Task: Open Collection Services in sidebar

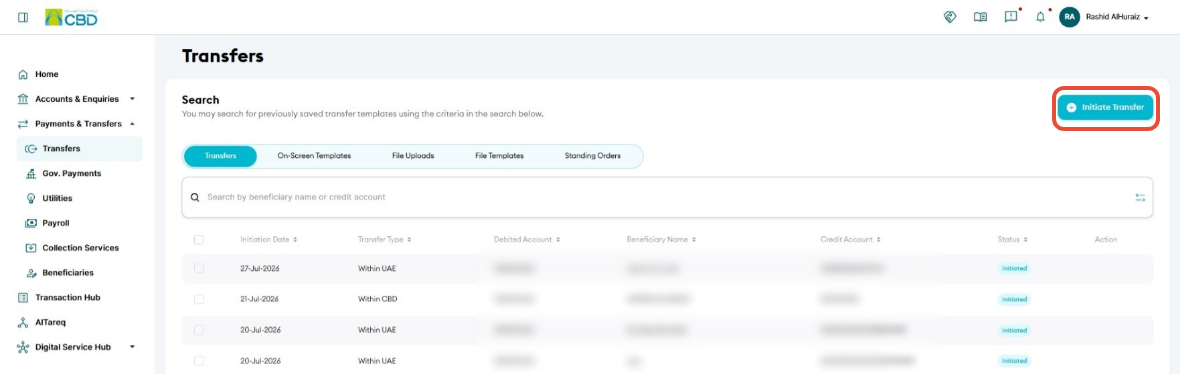Action: (x=81, y=248)
